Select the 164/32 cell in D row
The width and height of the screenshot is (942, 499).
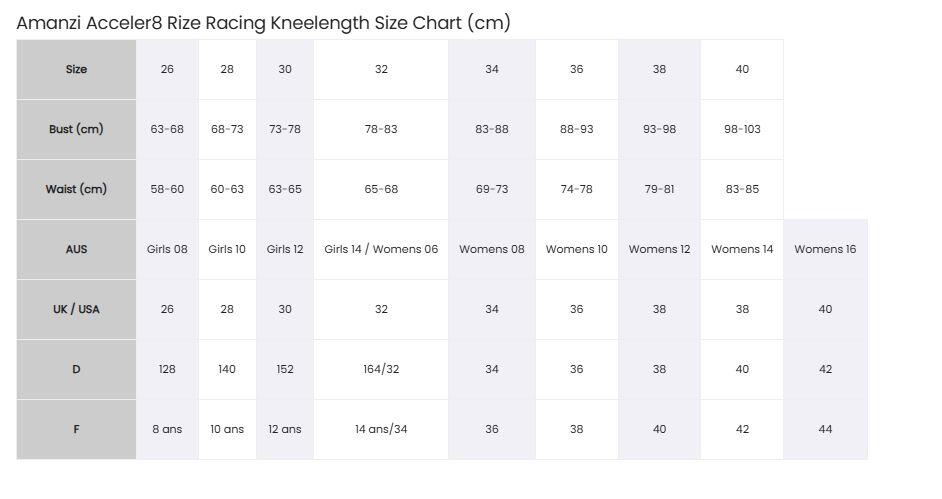point(381,370)
